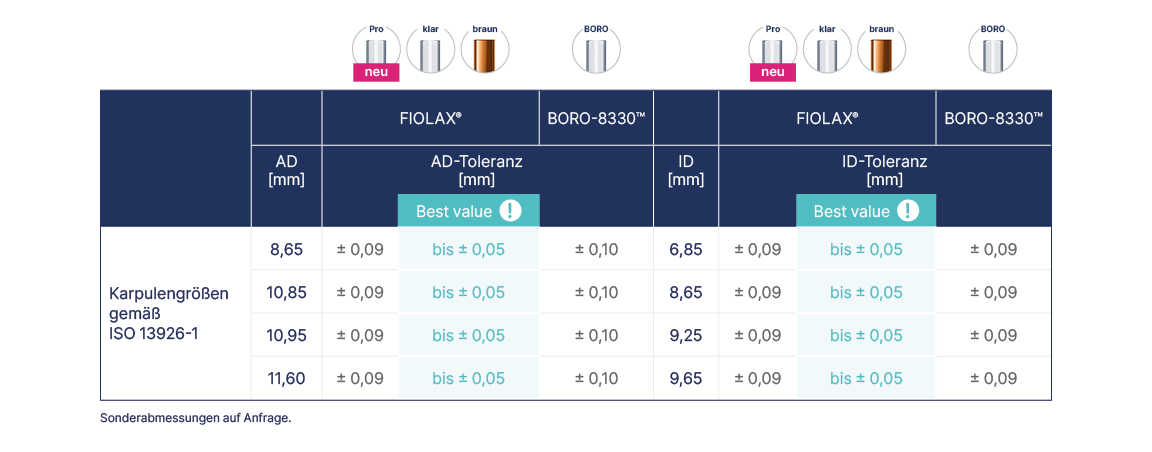1152x452 pixels.
Task: Select the left FIOLAX column header
Action: tap(430, 118)
